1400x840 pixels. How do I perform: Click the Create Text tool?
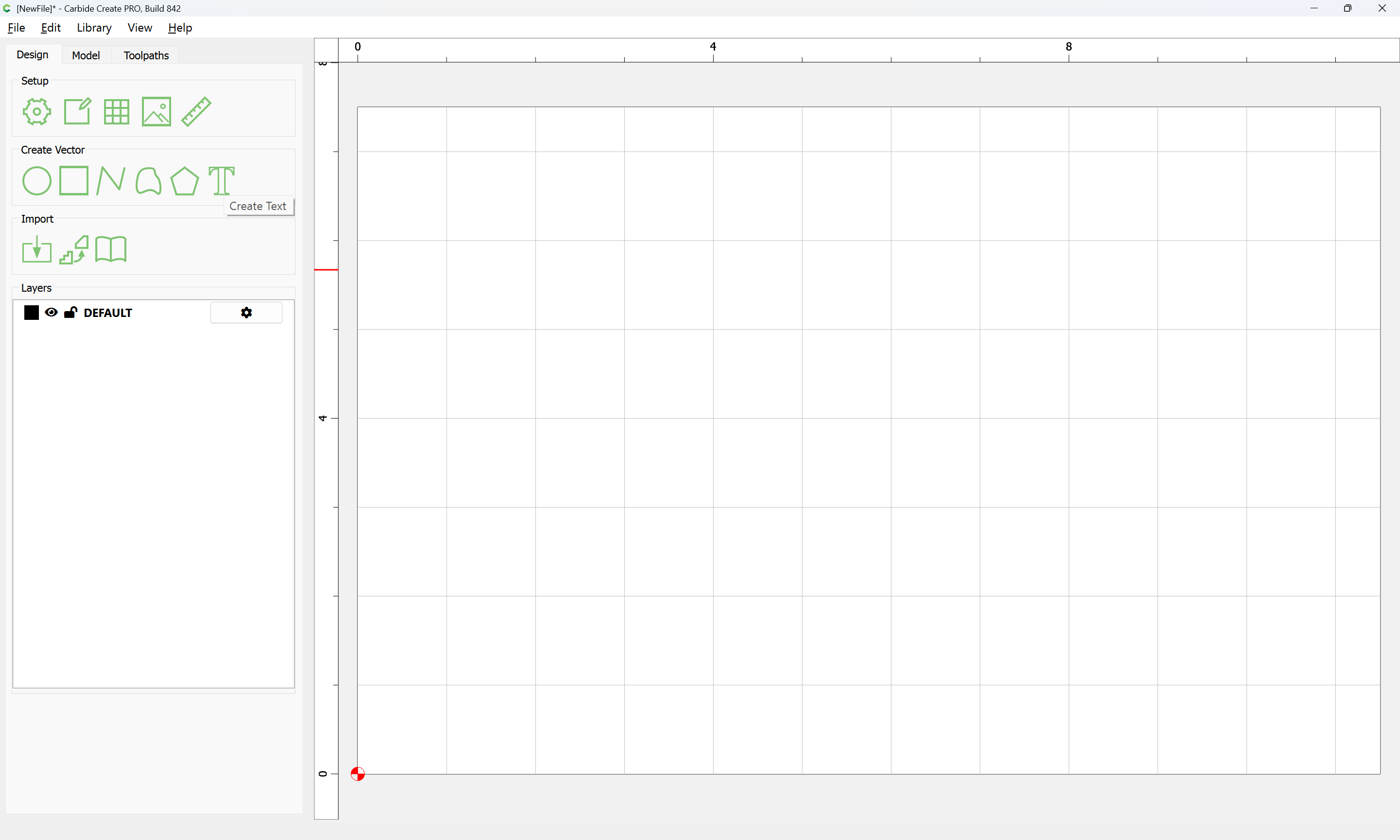(221, 180)
